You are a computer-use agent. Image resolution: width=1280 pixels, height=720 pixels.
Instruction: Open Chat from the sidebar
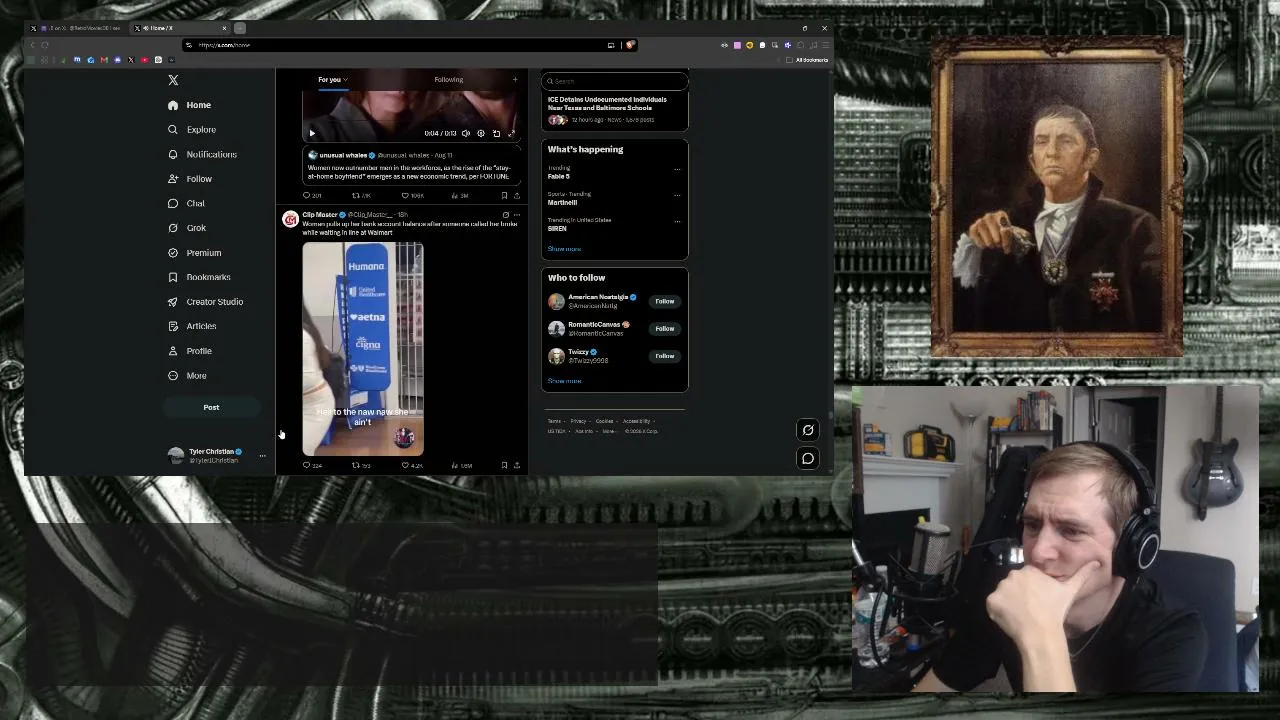tap(187, 203)
